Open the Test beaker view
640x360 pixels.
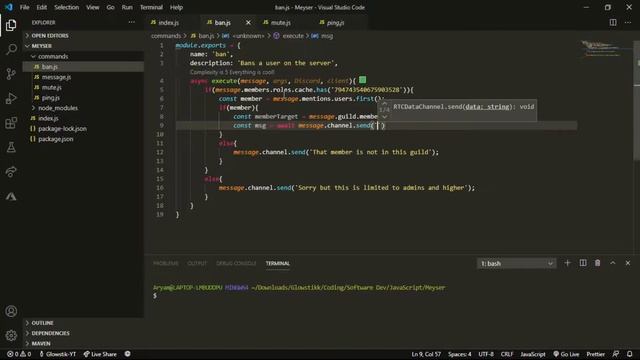11,147
